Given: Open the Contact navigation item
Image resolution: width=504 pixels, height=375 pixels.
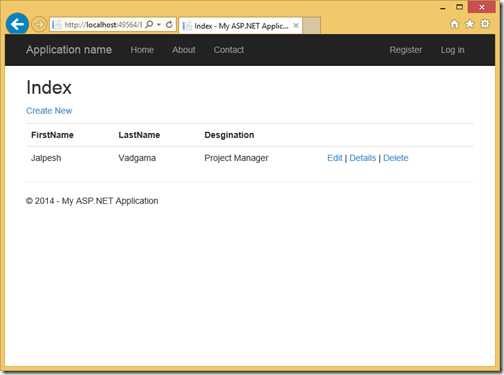Looking at the screenshot, I should 229,50.
